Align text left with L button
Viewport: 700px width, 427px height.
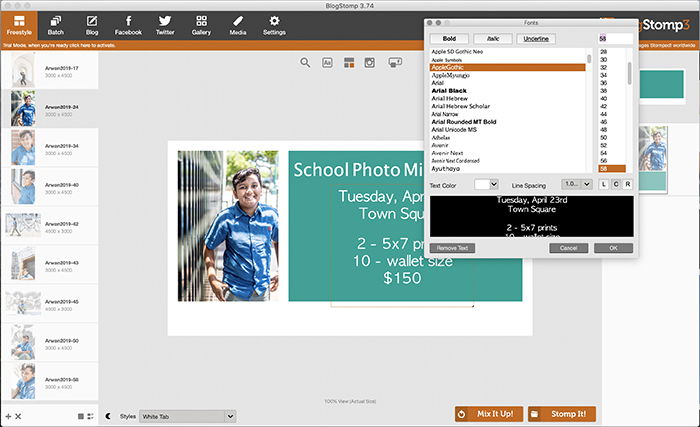604,184
